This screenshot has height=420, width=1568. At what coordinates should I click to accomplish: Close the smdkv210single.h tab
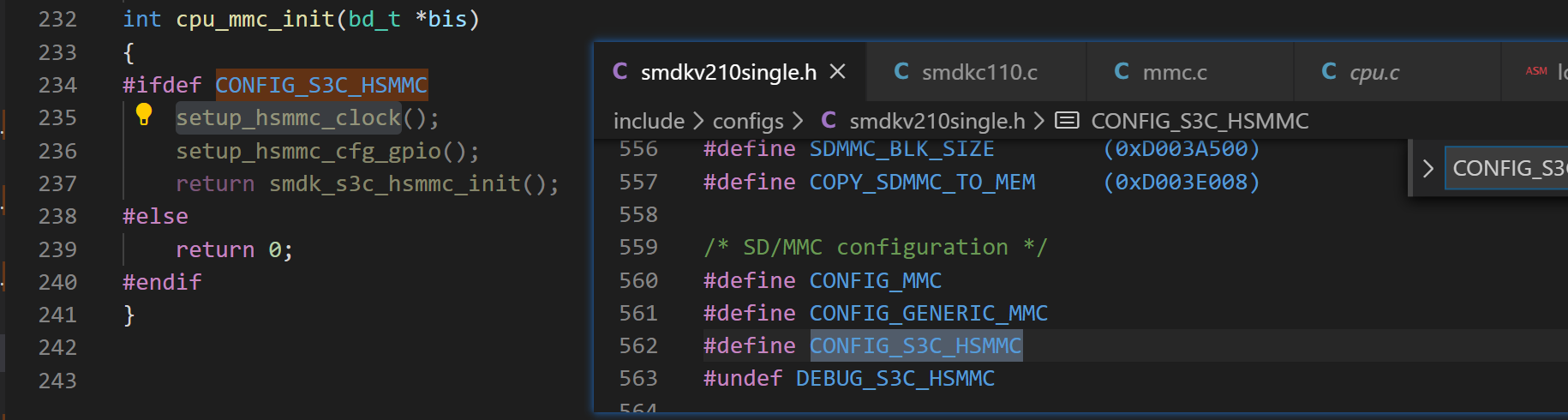click(838, 72)
